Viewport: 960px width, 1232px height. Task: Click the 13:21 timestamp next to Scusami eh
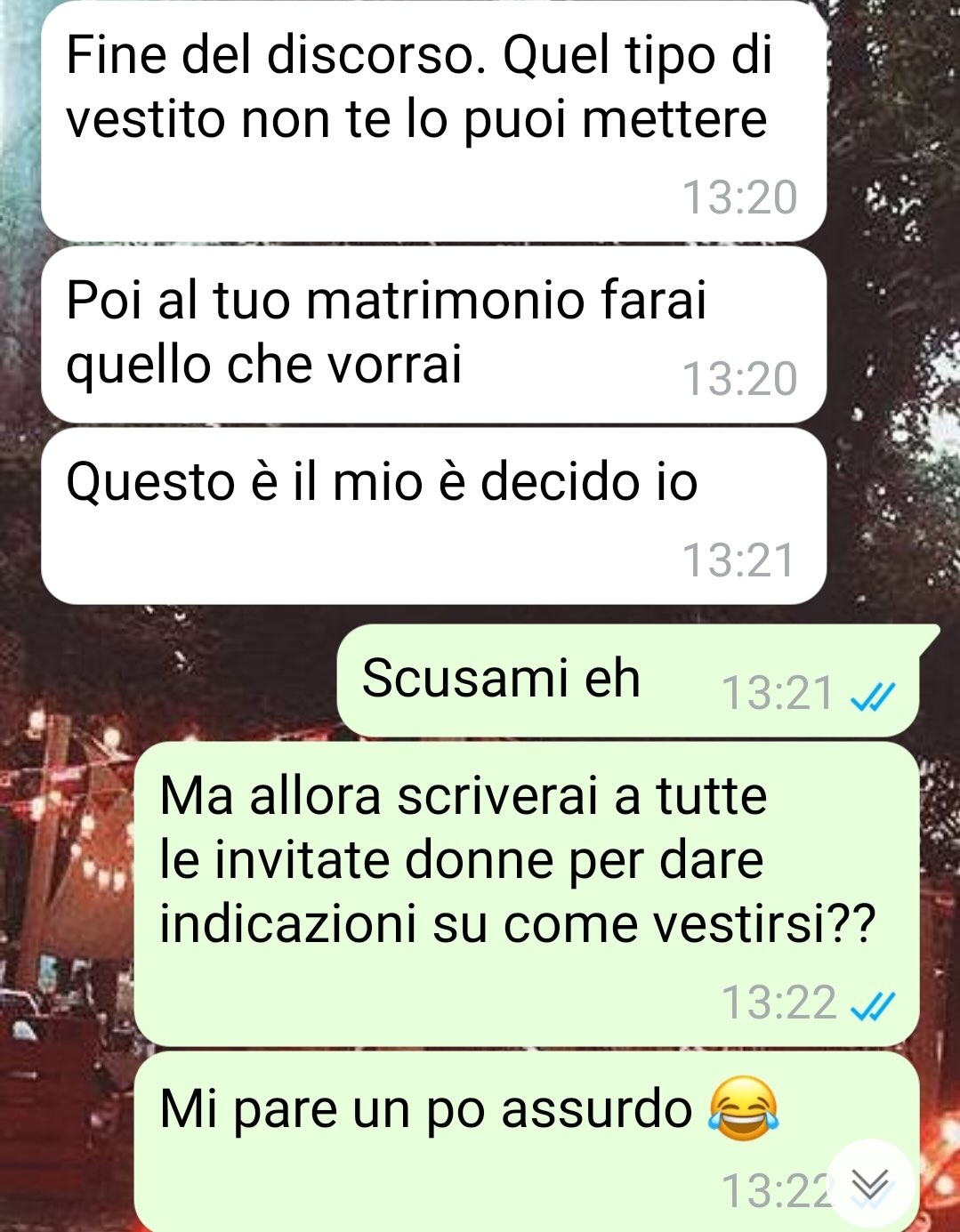click(778, 694)
